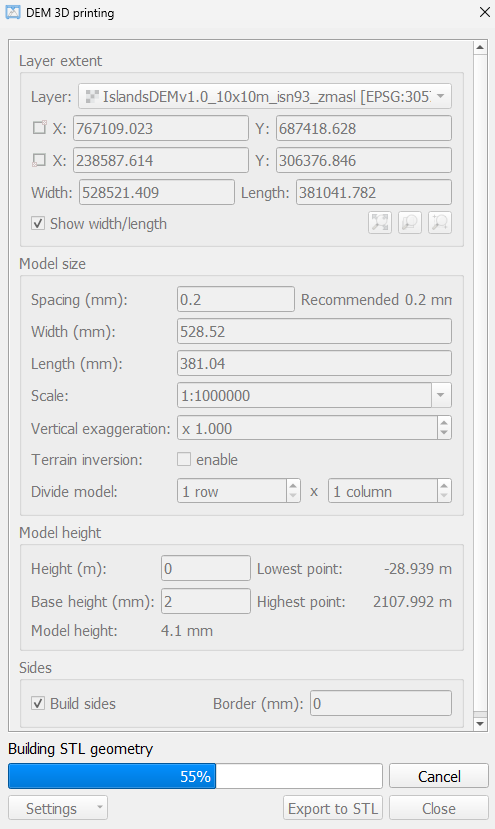
Task: Click the 55% progress bar
Action: click(x=195, y=776)
